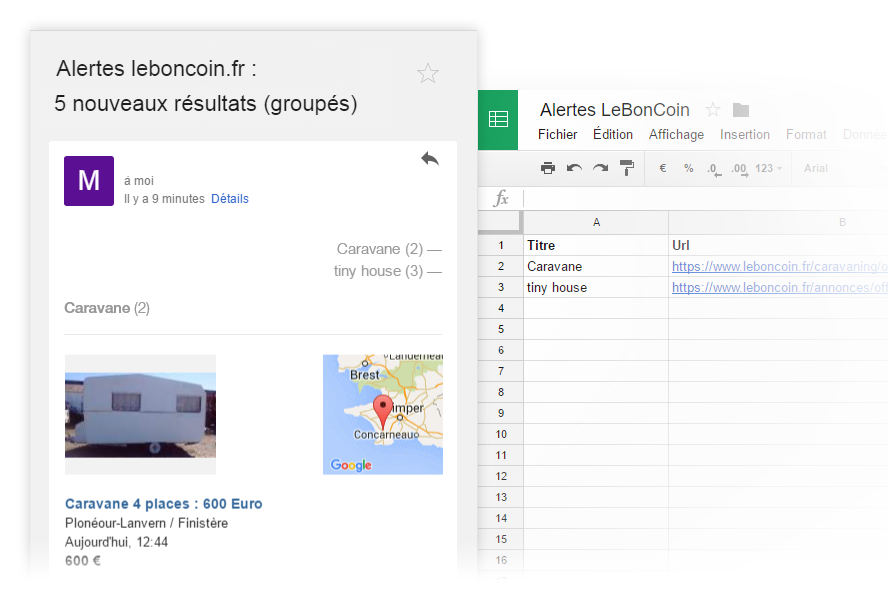Click the reply arrow icon in email
Image resolution: width=888 pixels, height=612 pixels.
tap(430, 159)
